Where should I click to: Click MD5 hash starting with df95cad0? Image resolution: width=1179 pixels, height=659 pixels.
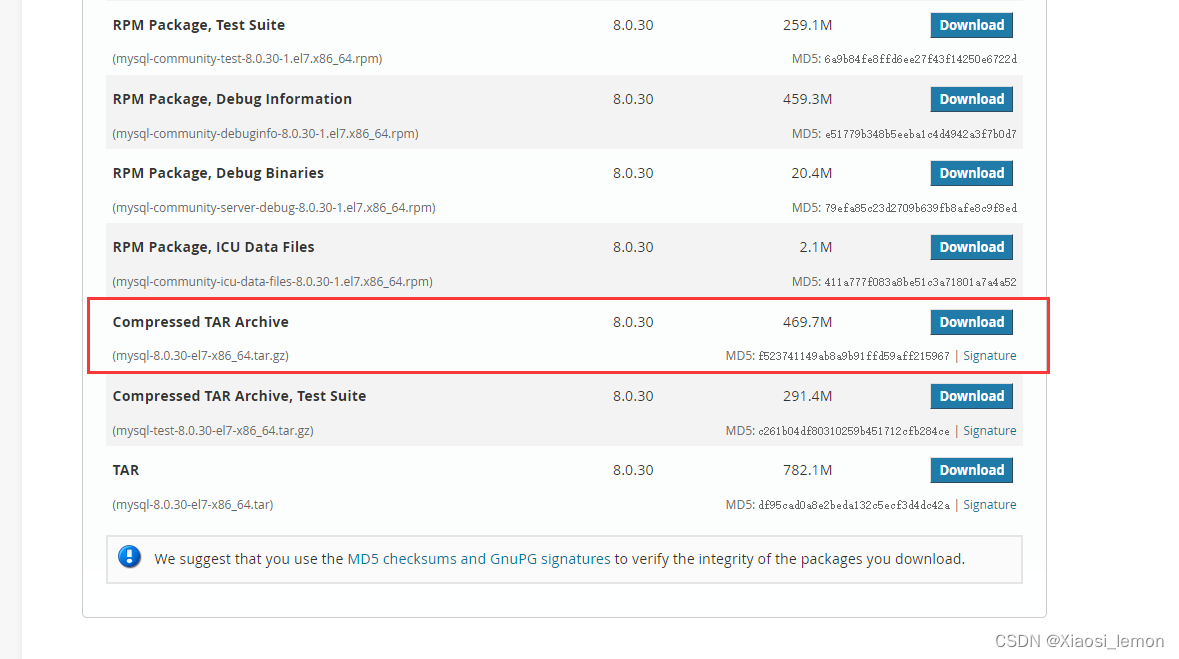coord(854,505)
